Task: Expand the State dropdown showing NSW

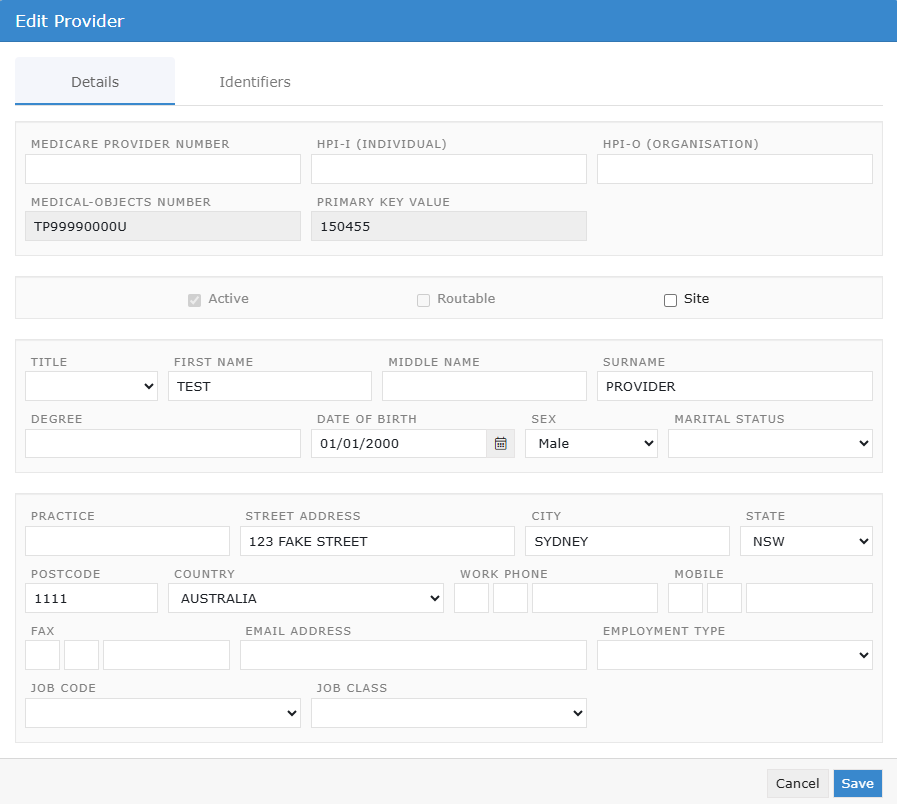Action: 806,541
